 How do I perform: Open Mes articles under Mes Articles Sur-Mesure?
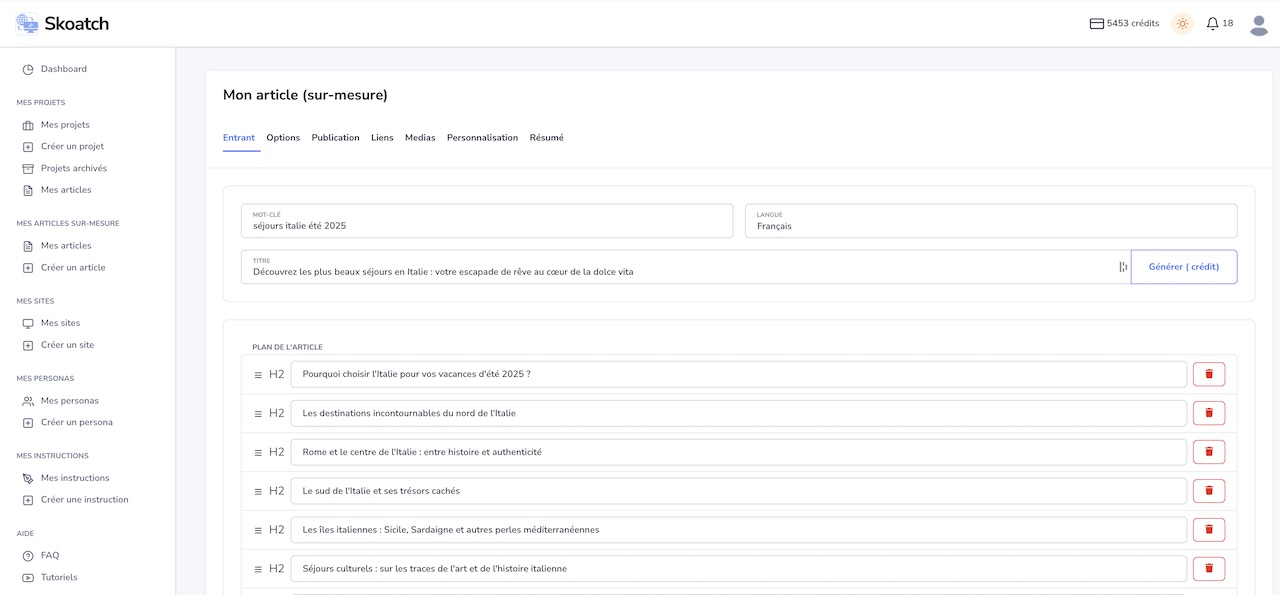(66, 246)
